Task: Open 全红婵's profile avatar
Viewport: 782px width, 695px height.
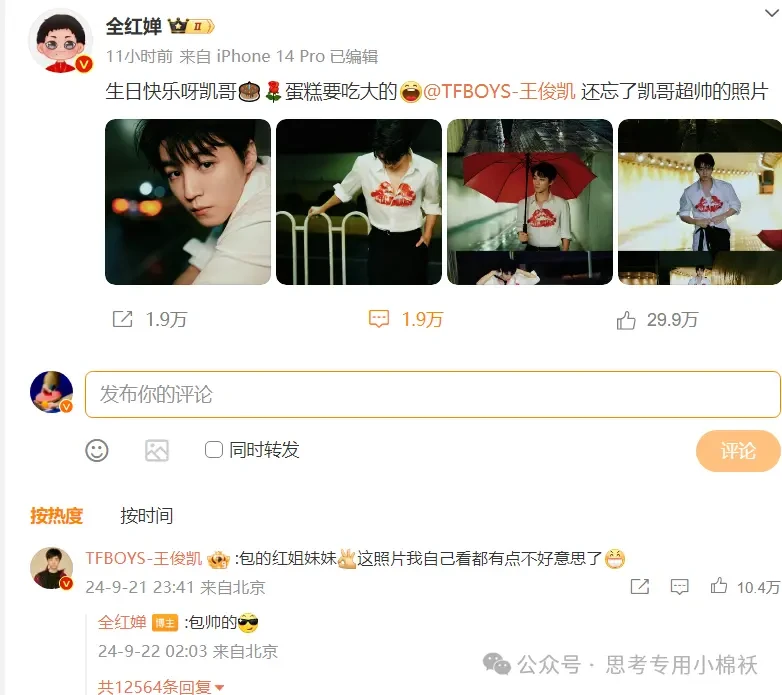Action: click(60, 41)
